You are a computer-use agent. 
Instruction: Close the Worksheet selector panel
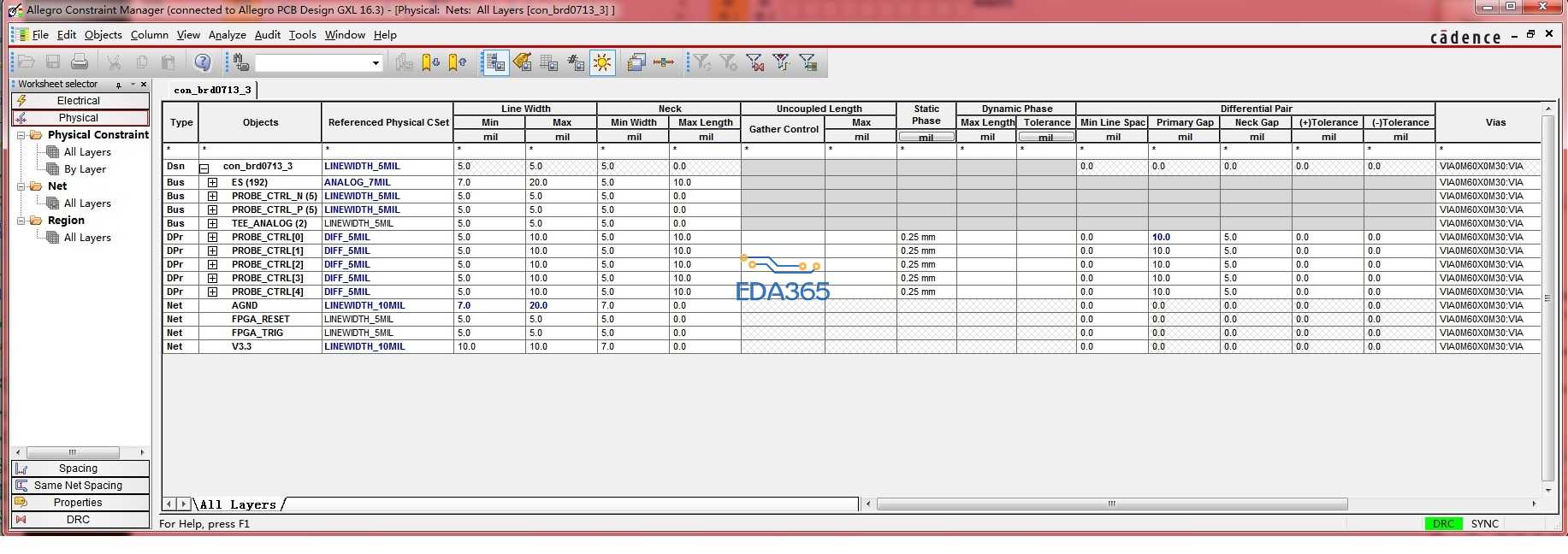144,85
